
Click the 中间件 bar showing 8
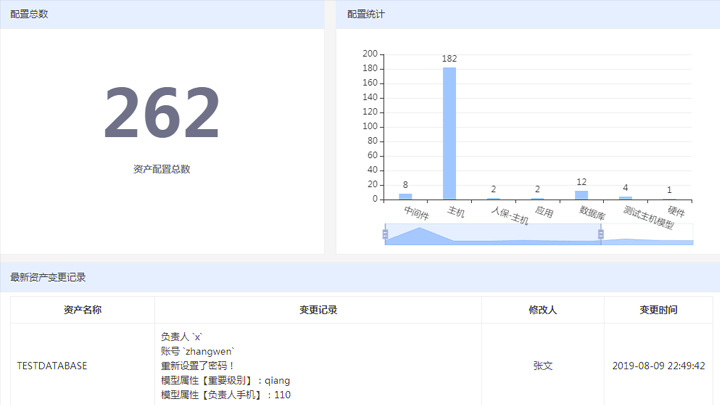[x=405, y=196]
